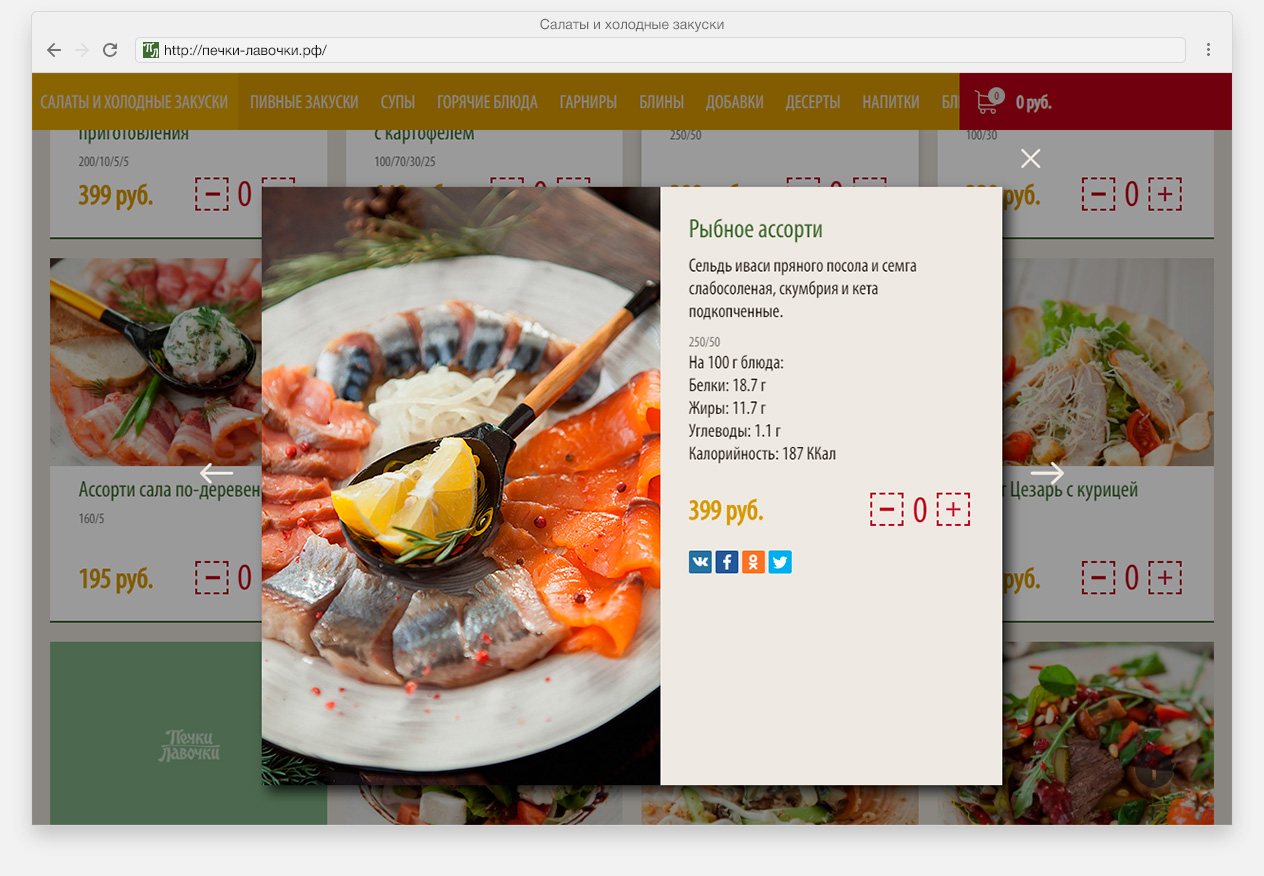1264x876 pixels.
Task: Increase Рыбное ассорти quantity with plus
Action: pyautogui.click(x=953, y=510)
